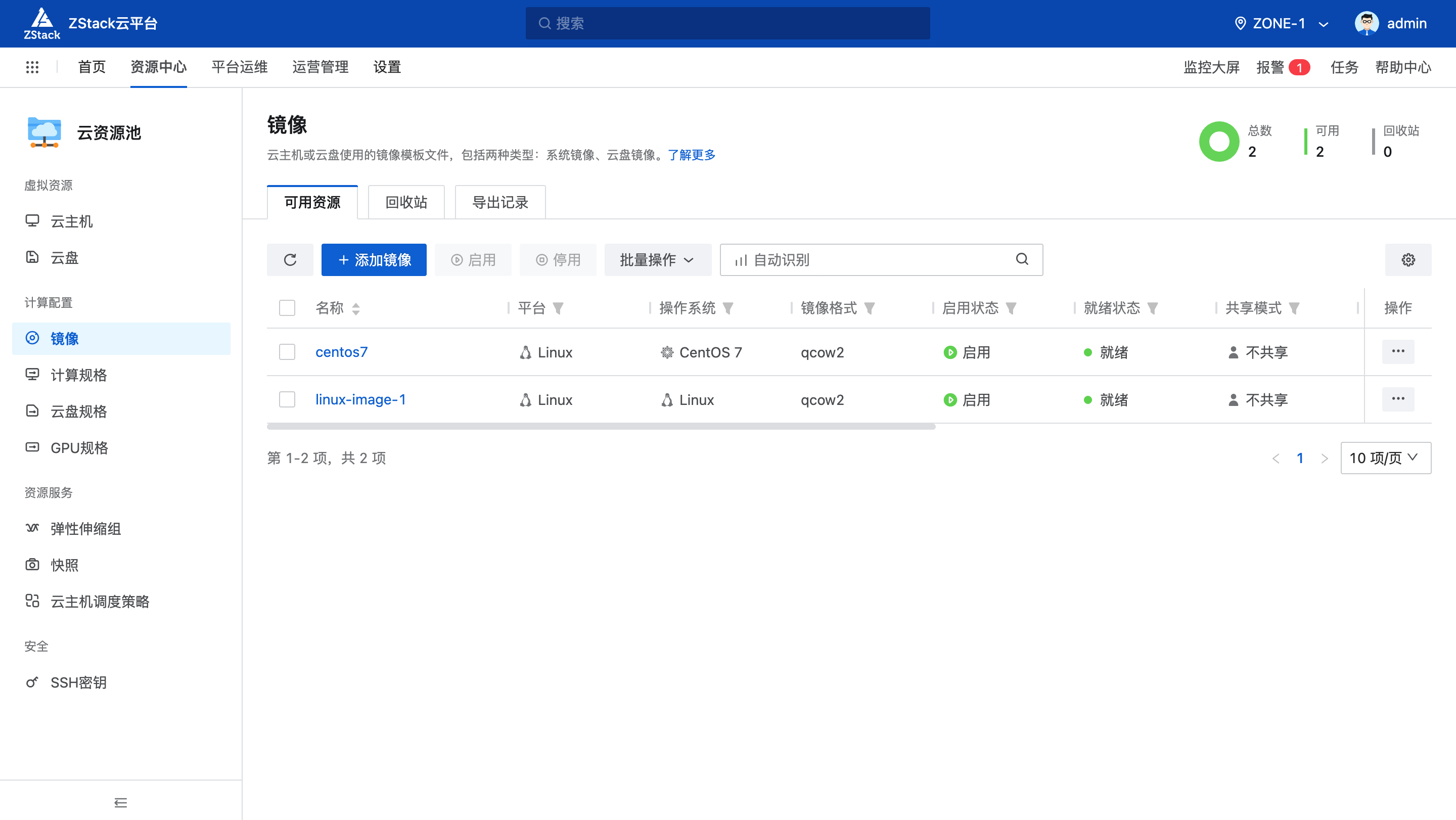Screen dimensions: 1456x820
Task: Click the 启用 toolbar button
Action: point(473,260)
